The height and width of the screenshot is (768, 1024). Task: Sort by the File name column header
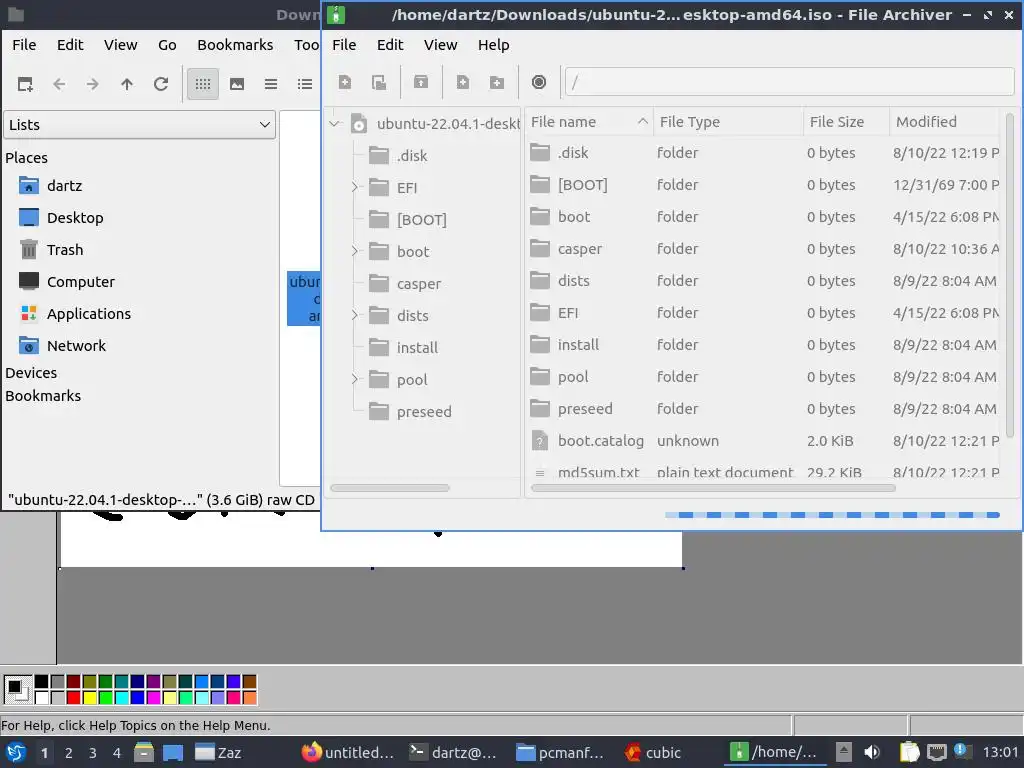pos(589,122)
